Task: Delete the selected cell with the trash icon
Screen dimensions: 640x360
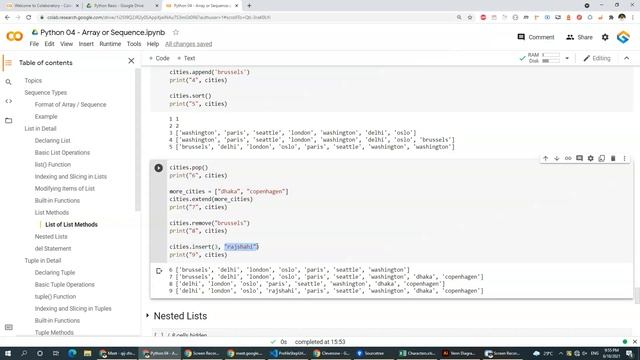Action: pos(613,158)
